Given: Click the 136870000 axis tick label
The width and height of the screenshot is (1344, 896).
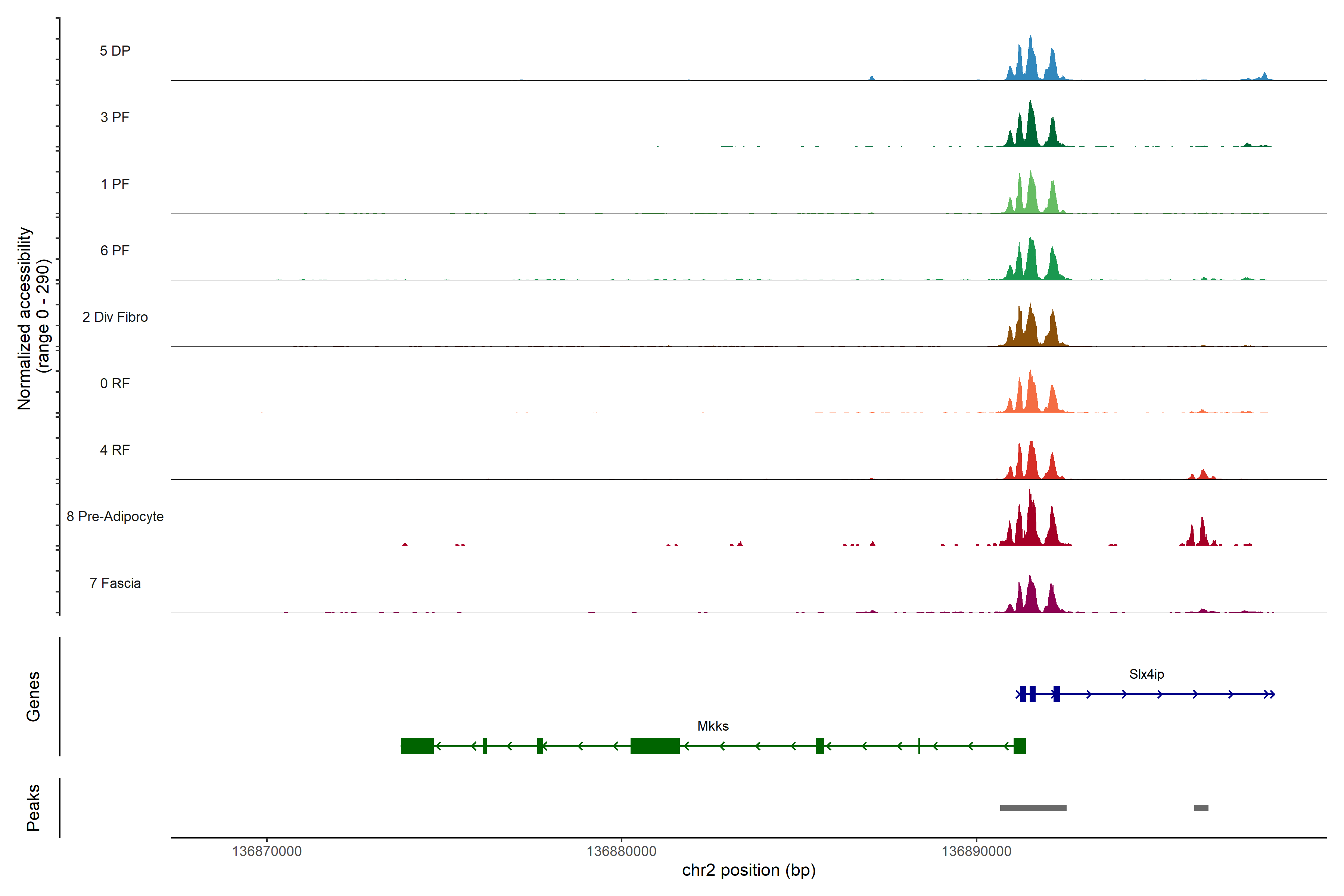Looking at the screenshot, I should coord(266,852).
